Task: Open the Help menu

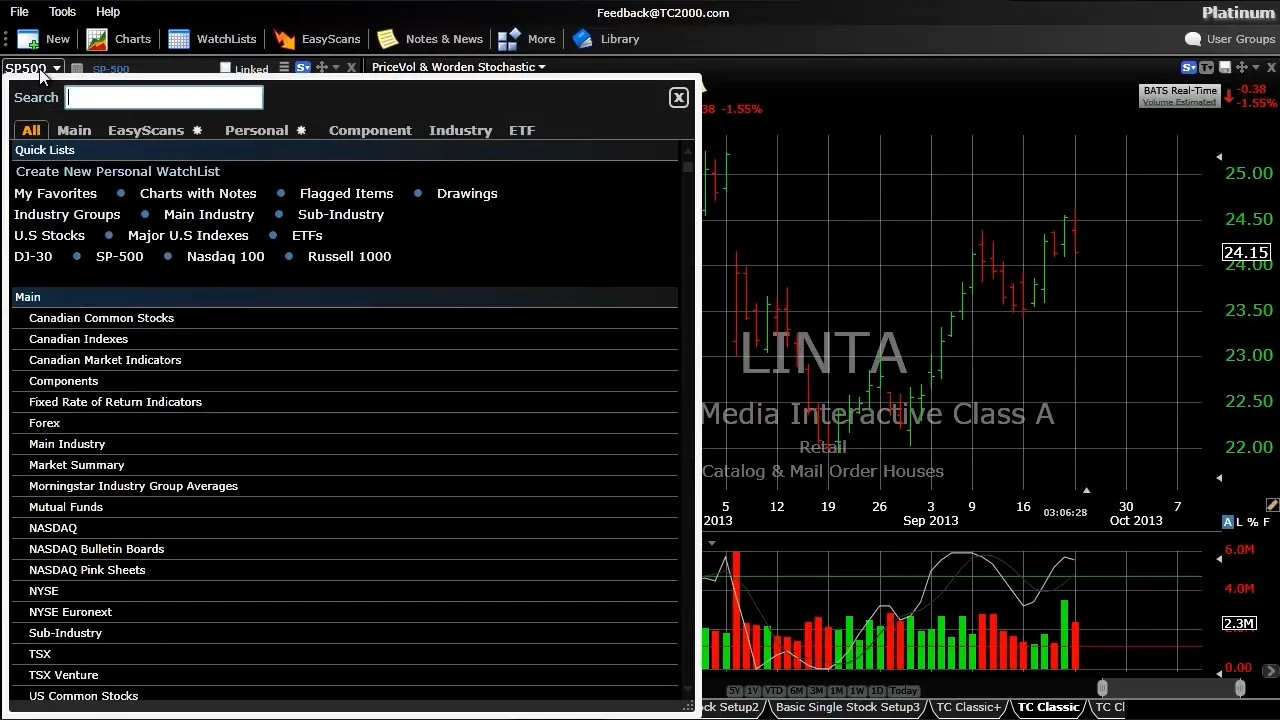Action: 108,12
